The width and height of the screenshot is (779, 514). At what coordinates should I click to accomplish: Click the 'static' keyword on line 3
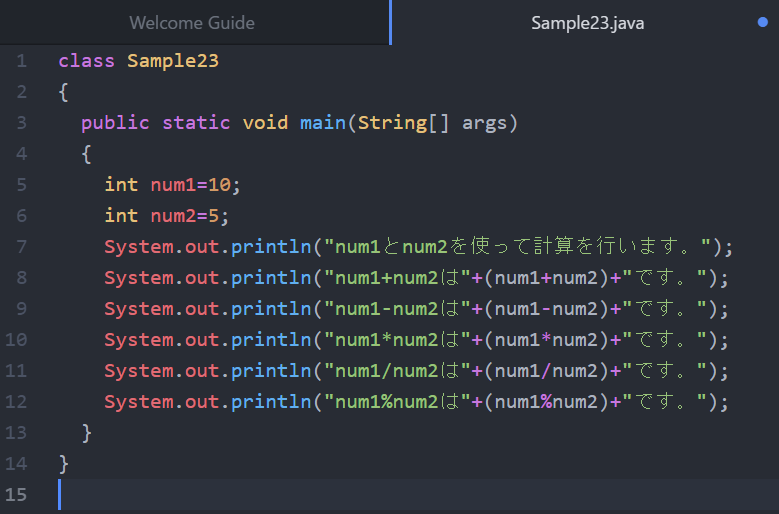point(196,123)
